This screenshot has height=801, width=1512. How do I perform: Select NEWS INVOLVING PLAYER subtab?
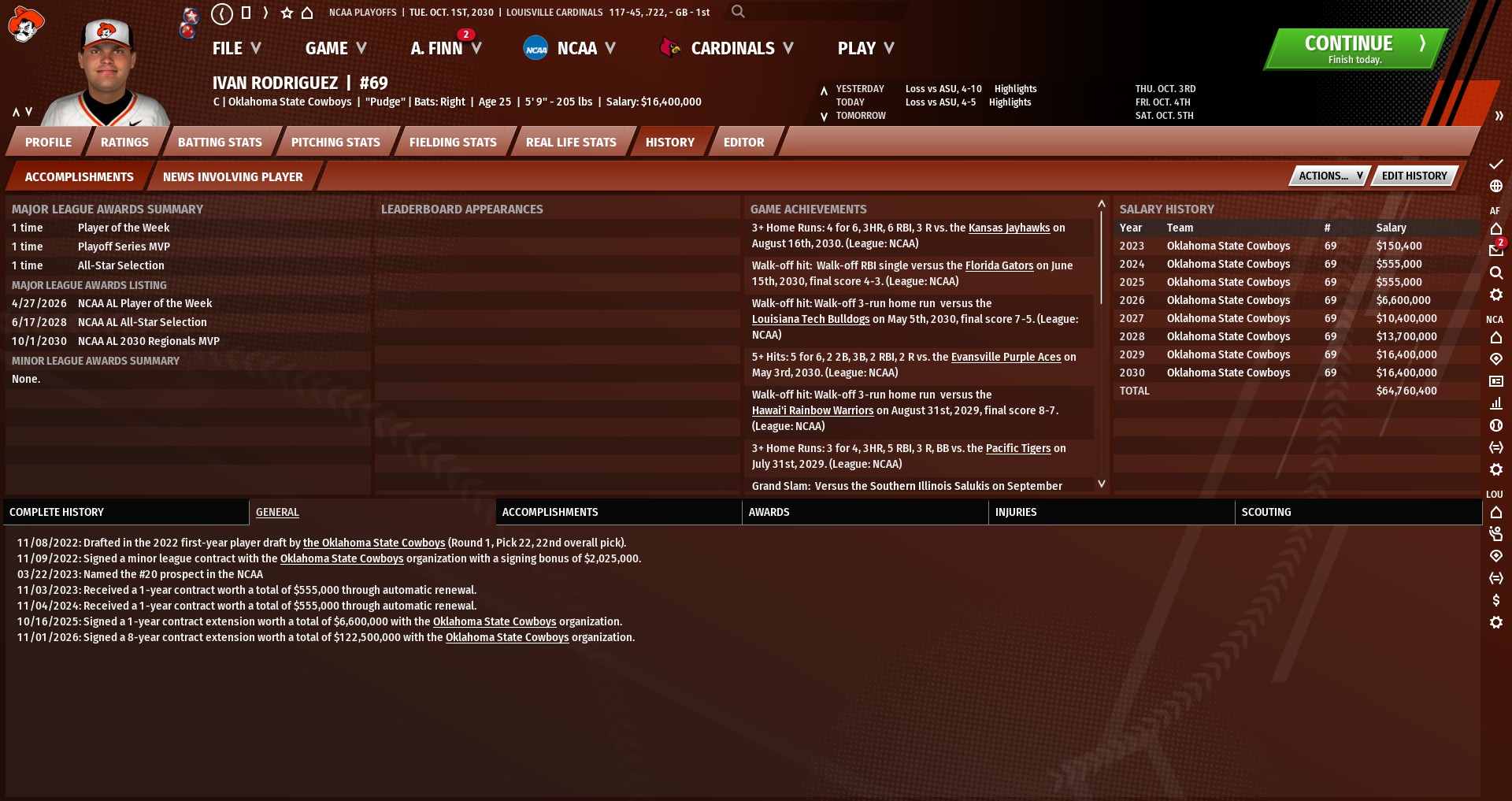232,176
